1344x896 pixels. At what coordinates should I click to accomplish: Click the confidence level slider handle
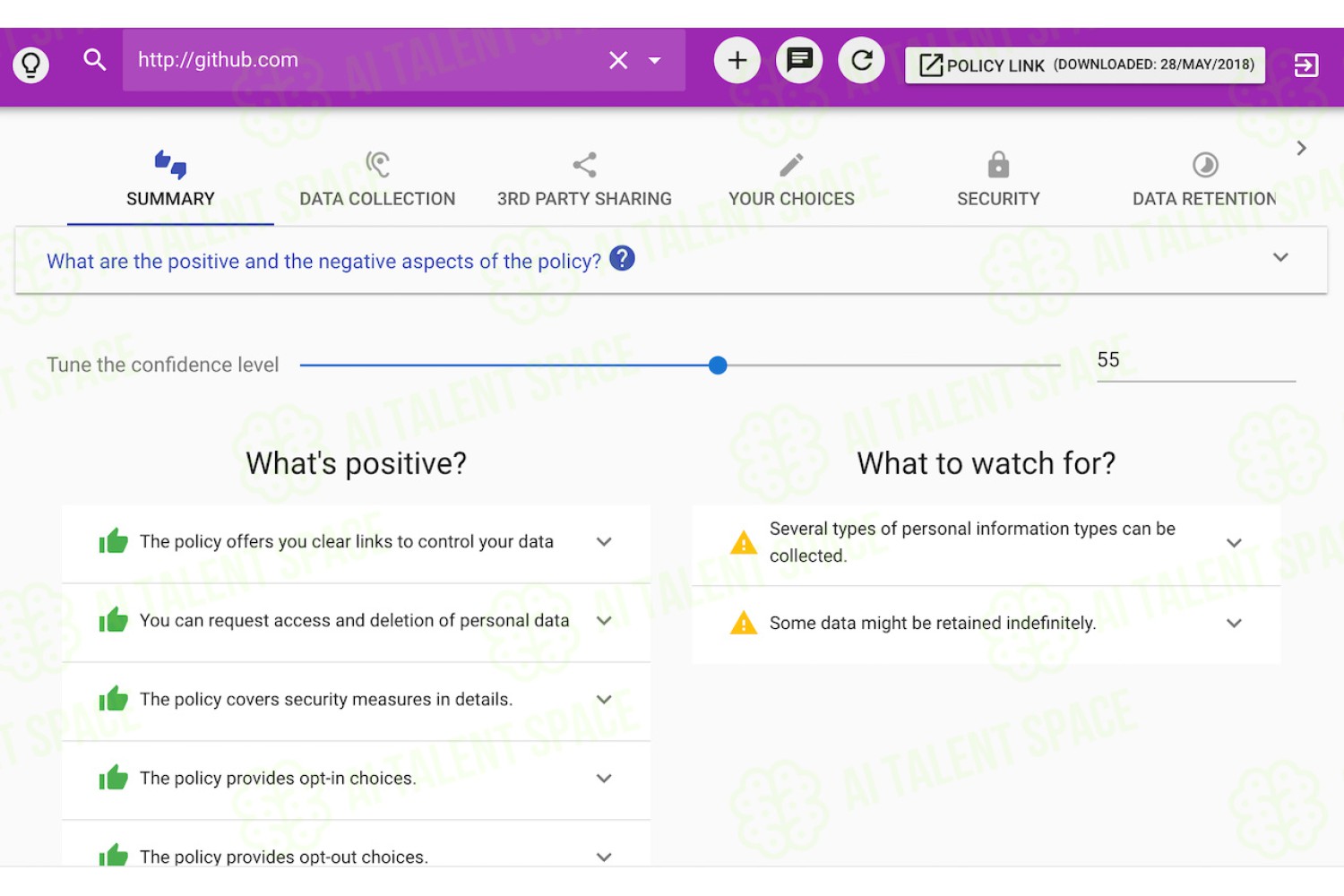click(718, 366)
